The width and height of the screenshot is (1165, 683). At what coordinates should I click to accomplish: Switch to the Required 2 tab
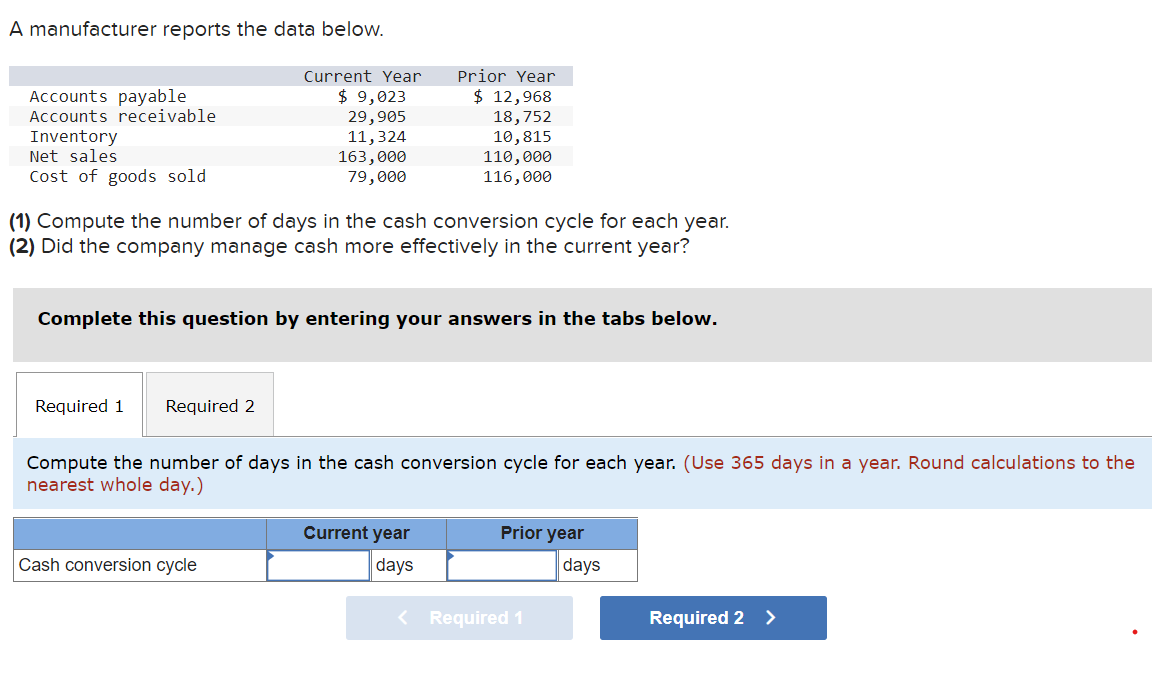click(x=209, y=405)
